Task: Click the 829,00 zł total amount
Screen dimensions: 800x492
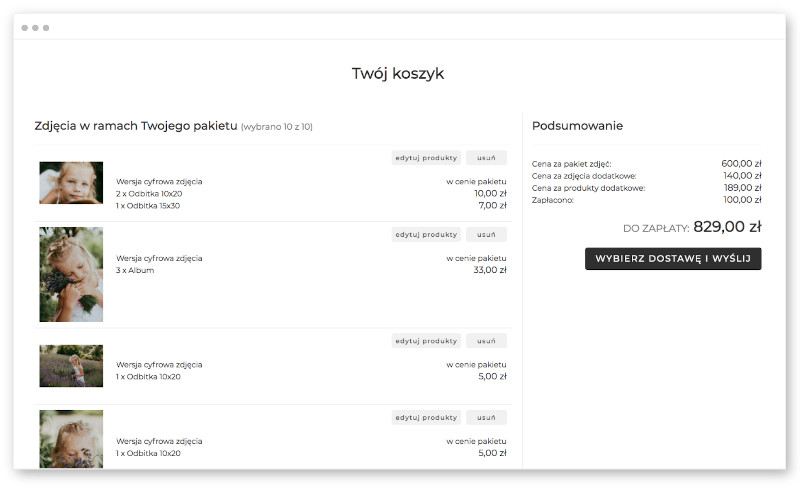Action: (727, 227)
